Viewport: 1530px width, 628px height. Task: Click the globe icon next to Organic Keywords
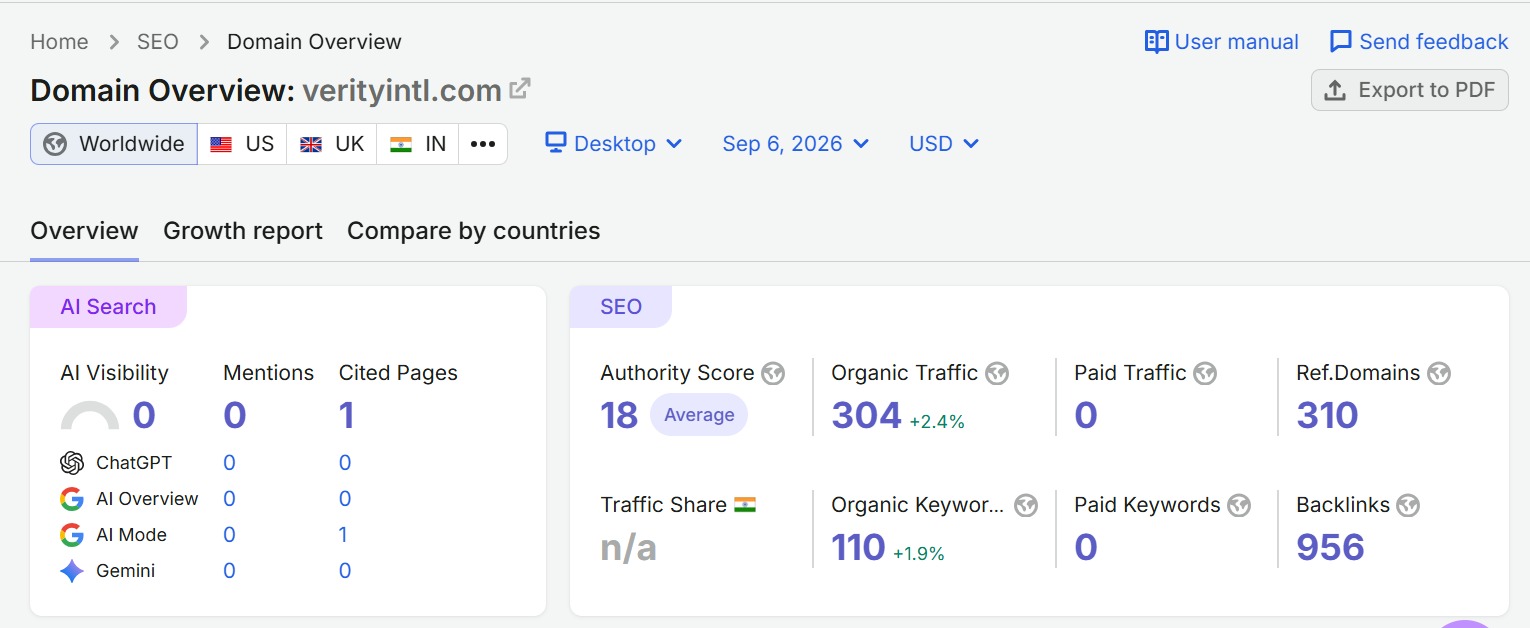click(x=1026, y=506)
